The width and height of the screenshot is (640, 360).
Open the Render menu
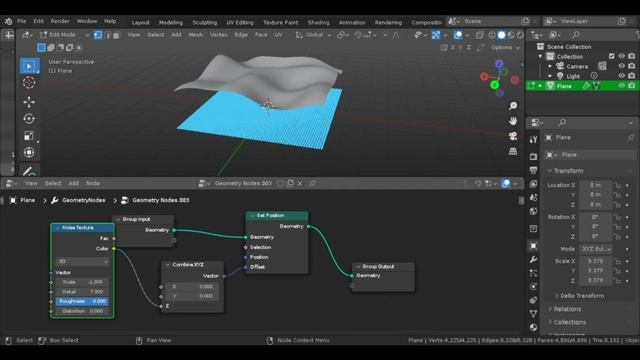click(x=60, y=21)
